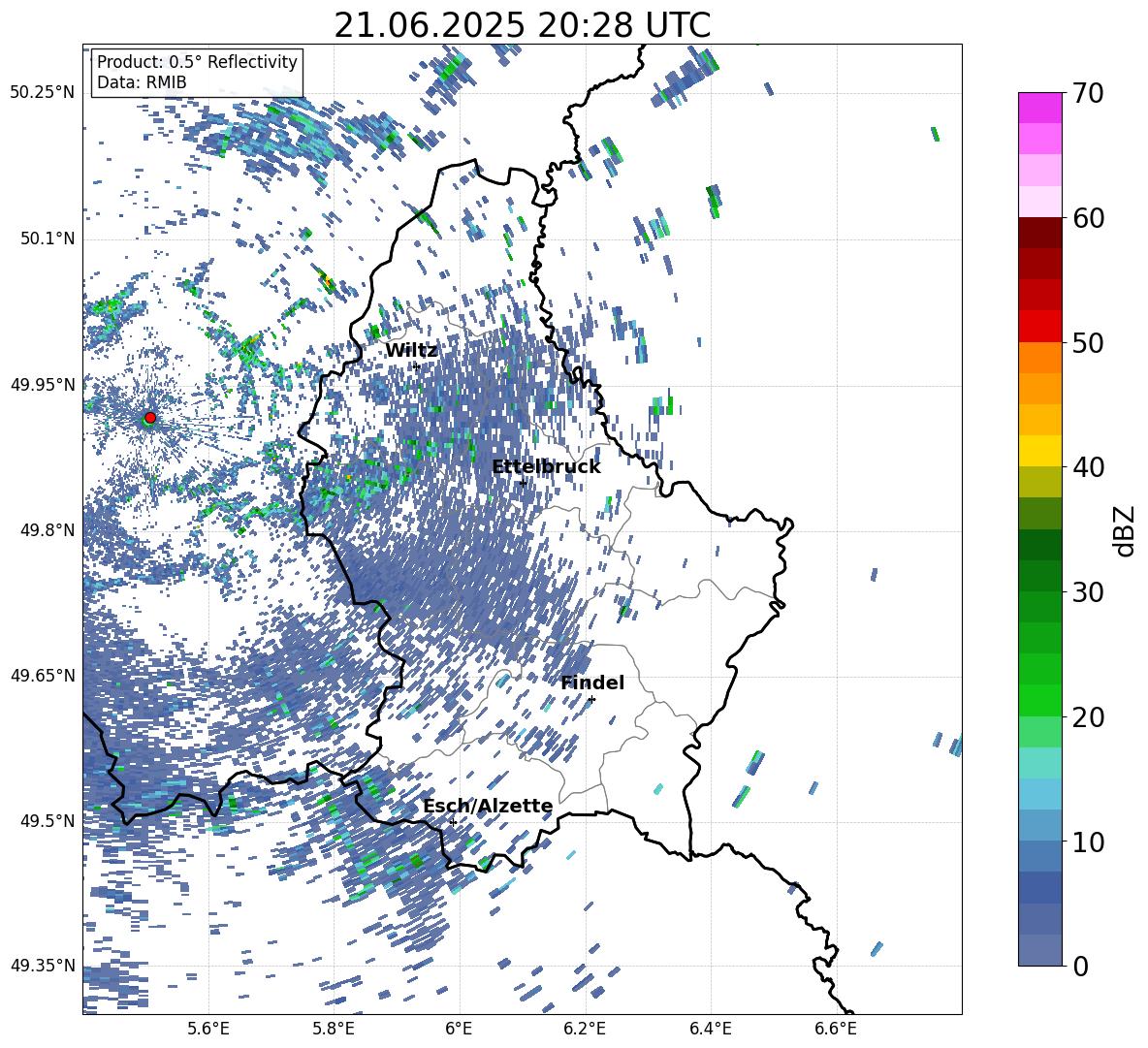Click the 6.2°E longitude label
The width and height of the screenshot is (1148, 1048).
tap(585, 1029)
